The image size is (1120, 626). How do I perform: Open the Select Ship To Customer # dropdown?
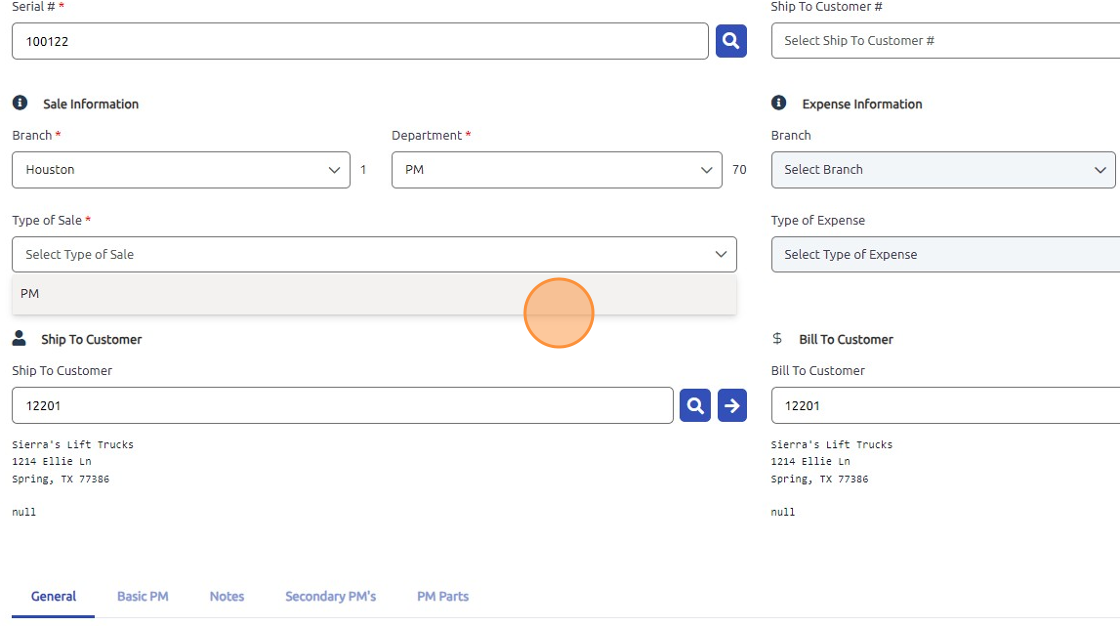point(946,41)
